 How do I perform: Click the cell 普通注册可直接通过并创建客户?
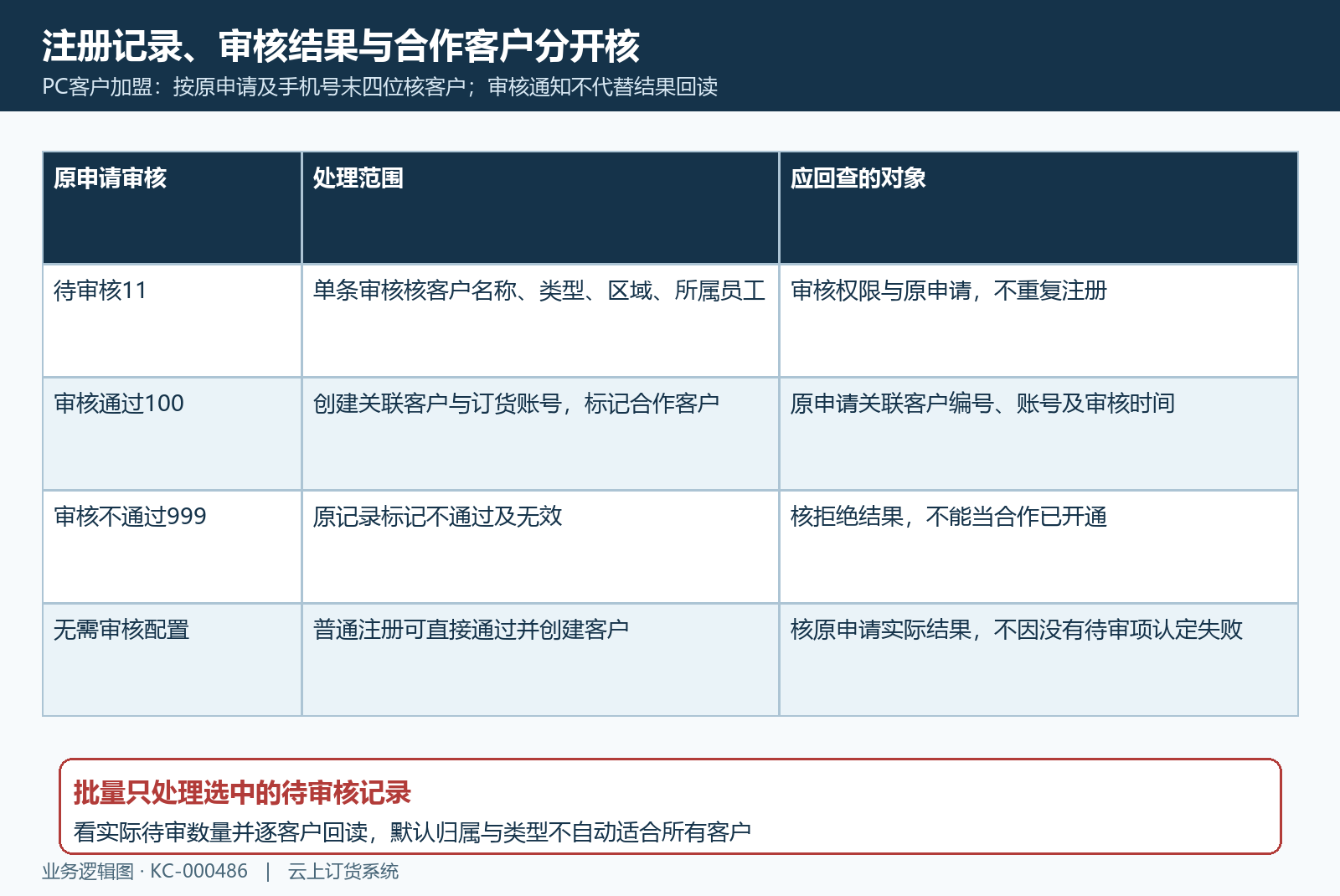click(x=540, y=660)
